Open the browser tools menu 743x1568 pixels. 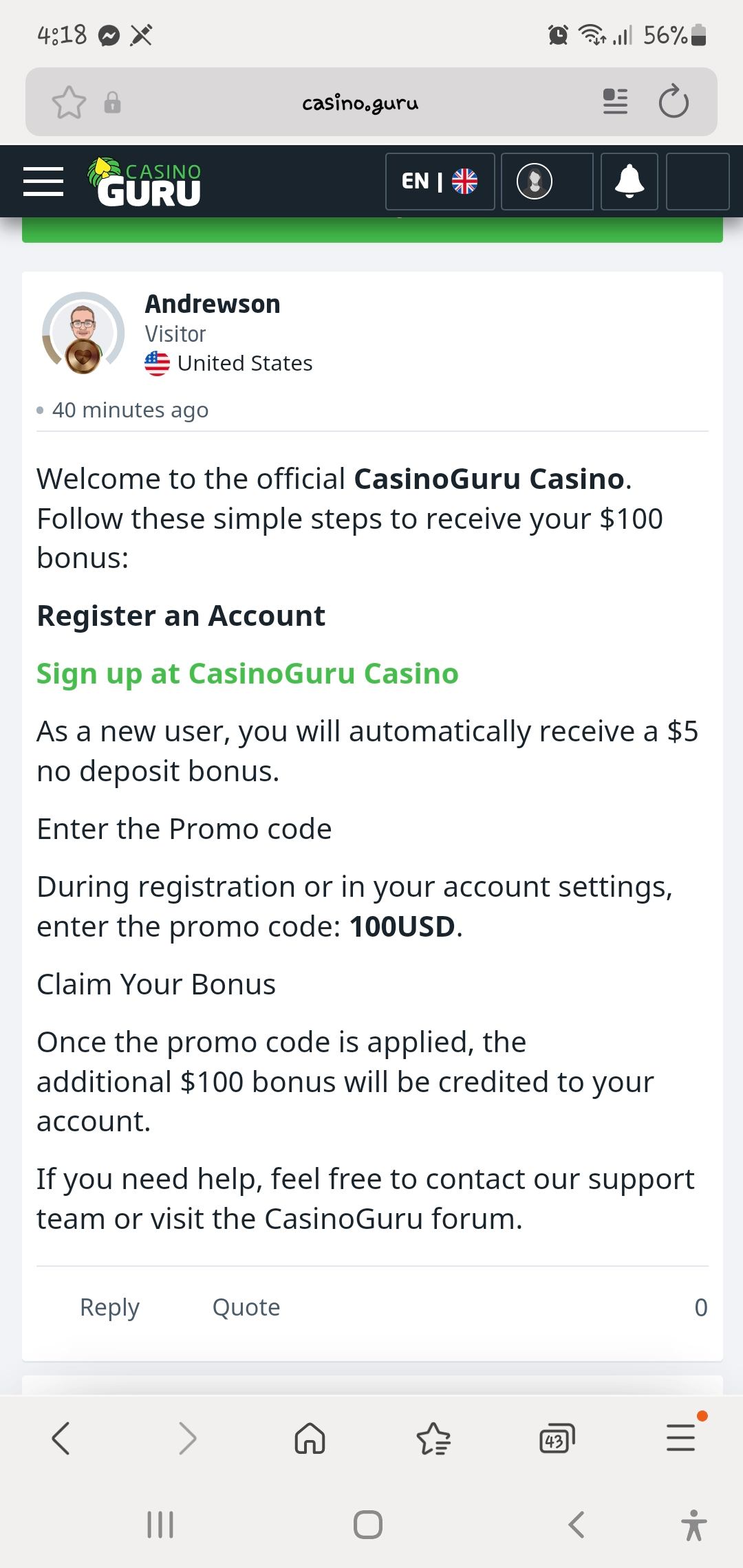(681, 1438)
